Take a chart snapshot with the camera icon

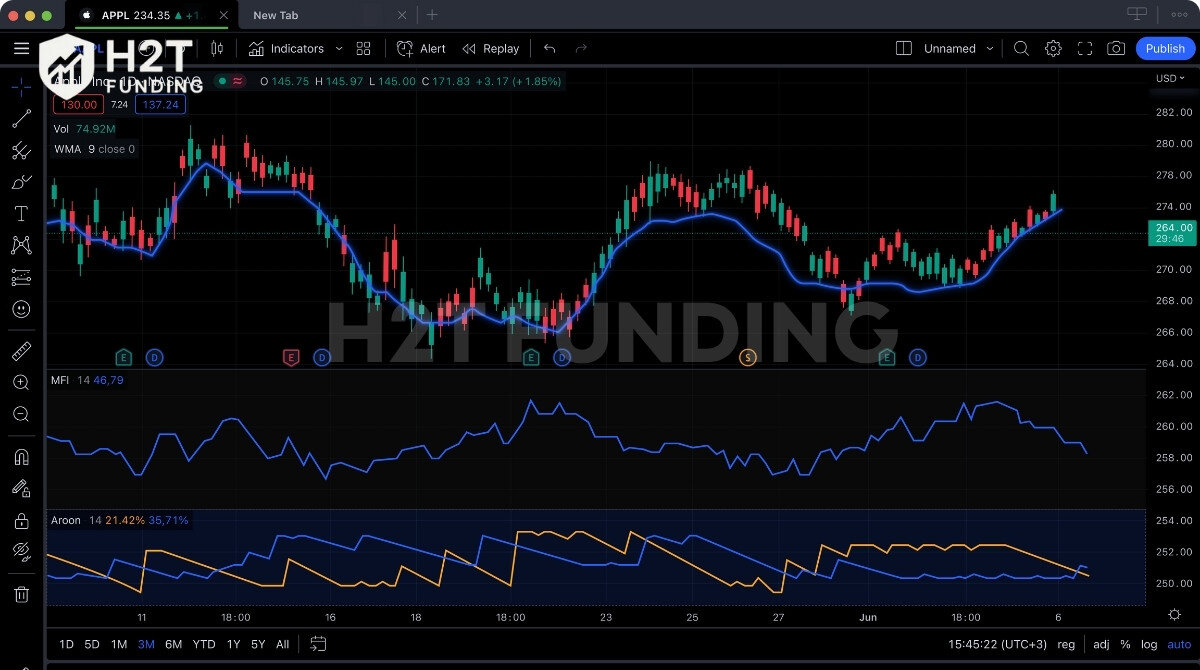1117,48
